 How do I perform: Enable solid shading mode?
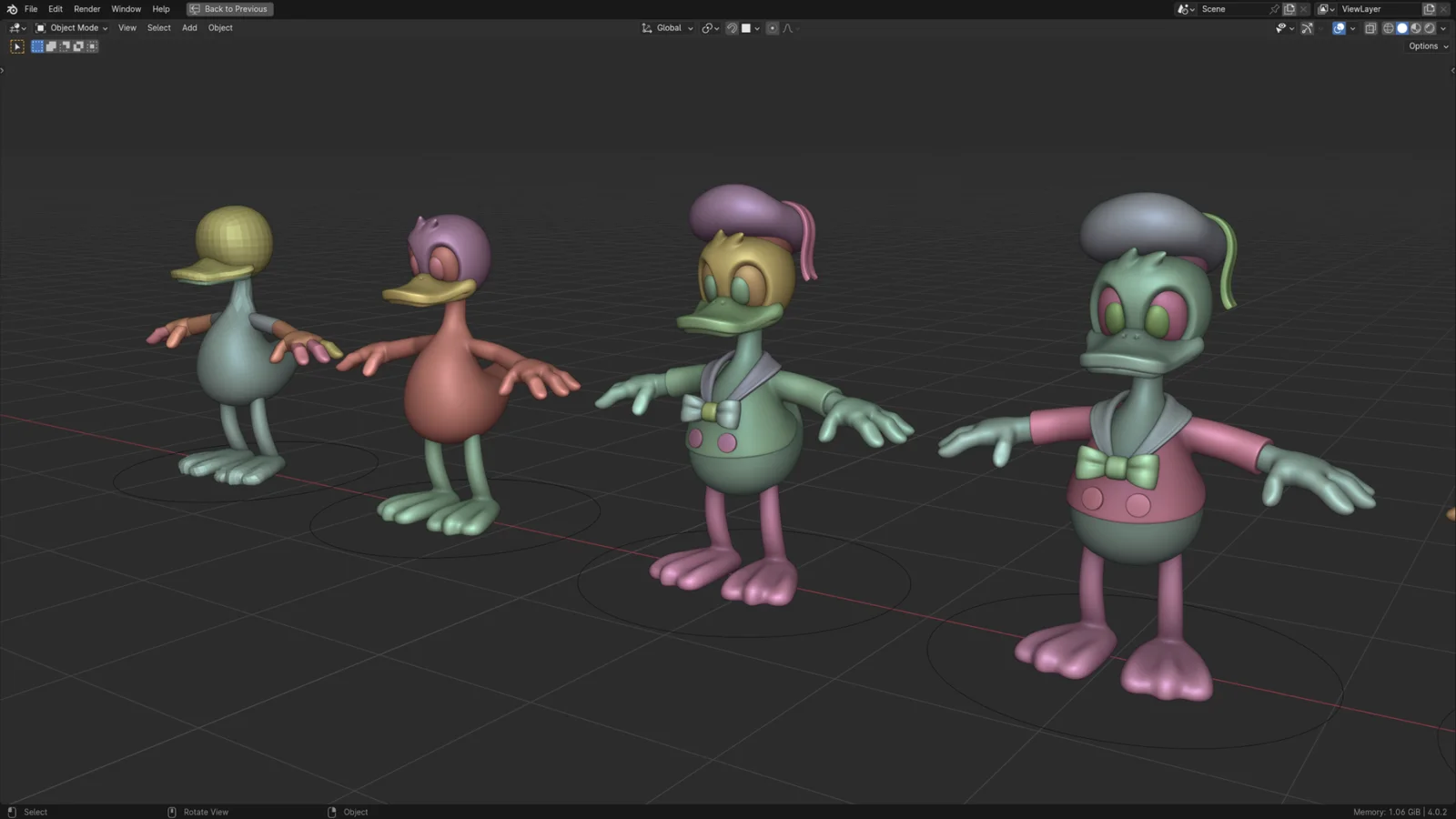click(x=1402, y=28)
